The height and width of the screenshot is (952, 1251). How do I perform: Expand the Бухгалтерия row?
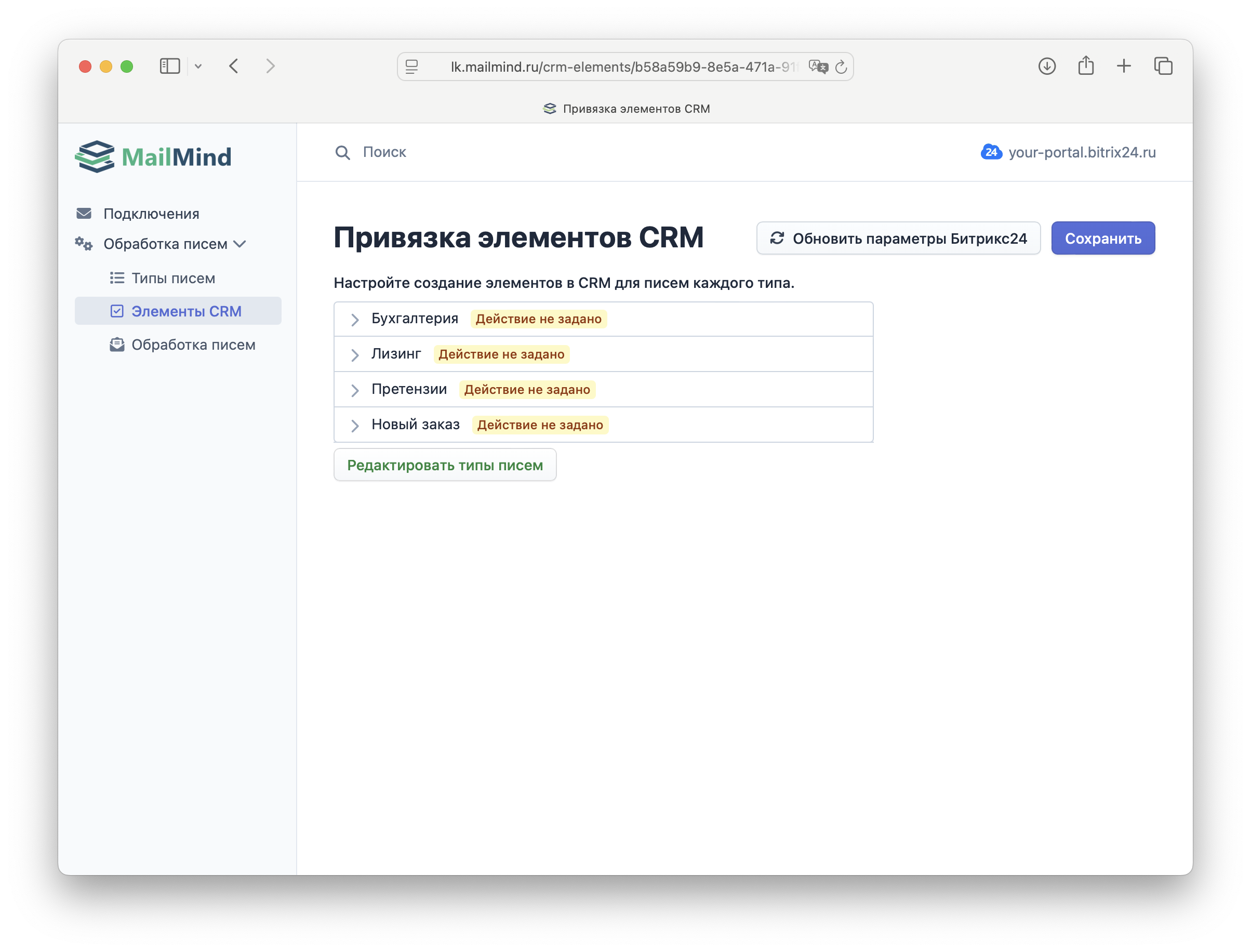coord(355,320)
